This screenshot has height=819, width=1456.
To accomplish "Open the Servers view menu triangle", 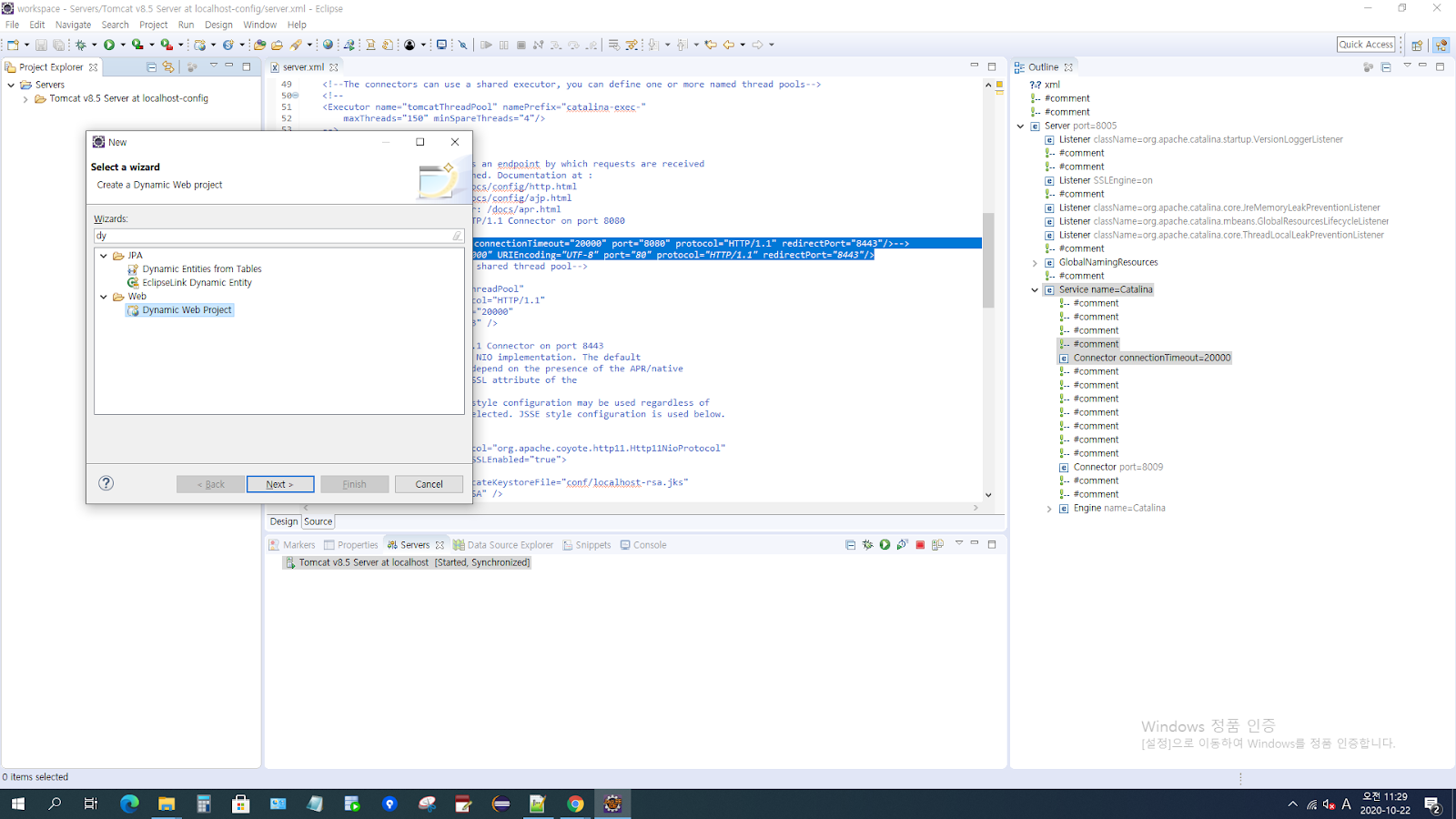I will point(958,543).
